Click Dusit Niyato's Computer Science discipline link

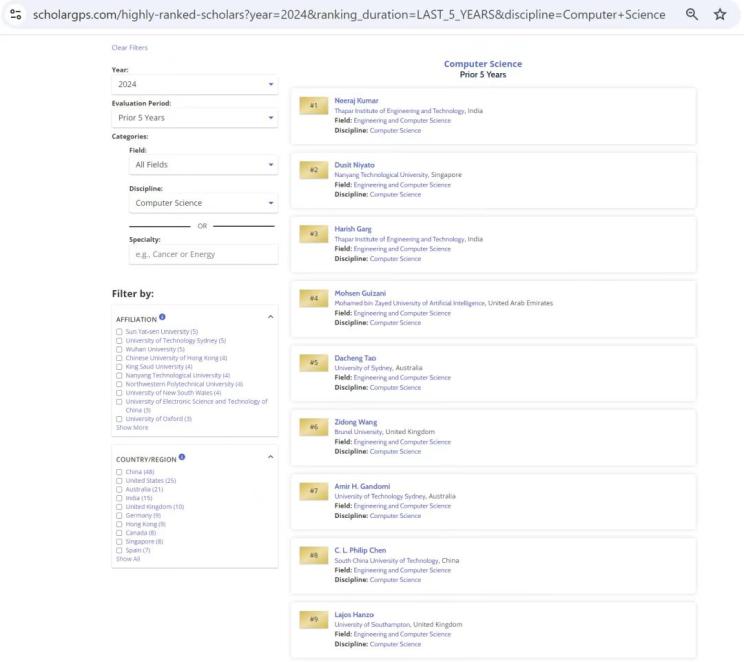[395, 195]
